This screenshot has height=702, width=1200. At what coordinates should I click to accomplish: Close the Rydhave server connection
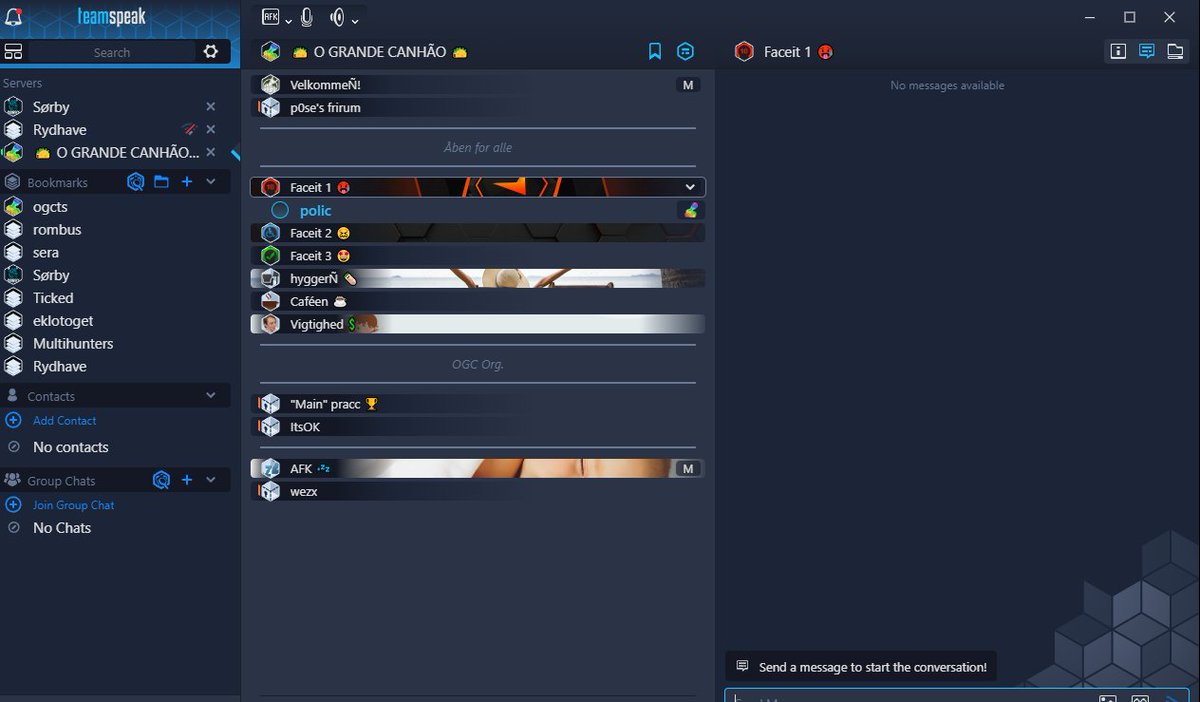click(211, 130)
